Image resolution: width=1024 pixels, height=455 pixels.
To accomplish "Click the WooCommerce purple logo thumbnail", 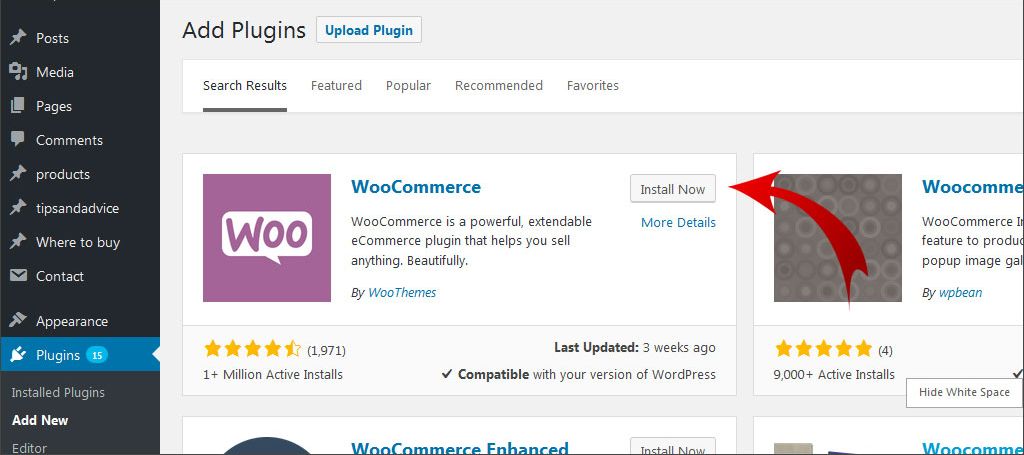I will 267,238.
